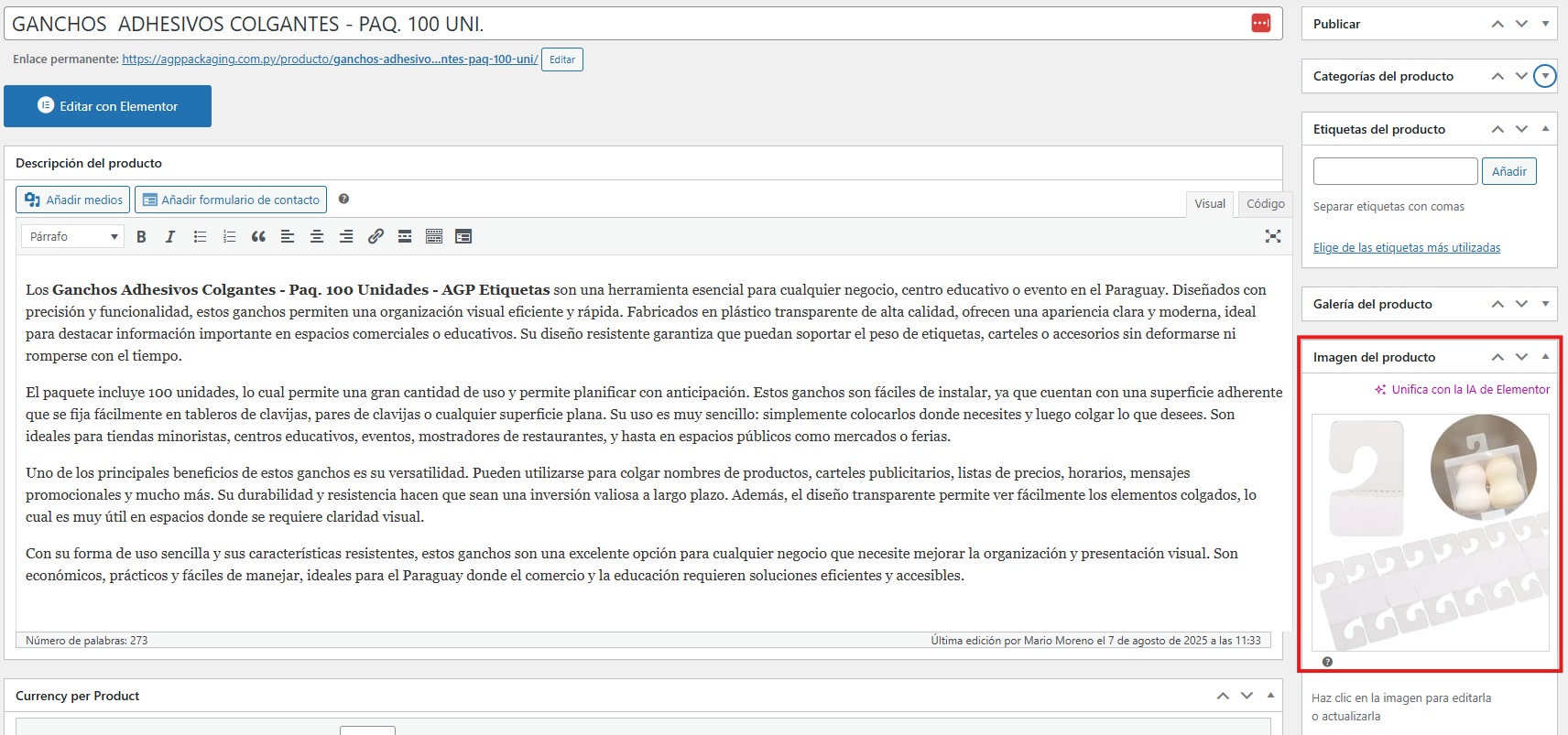Click Editar permalink button

click(x=562, y=59)
